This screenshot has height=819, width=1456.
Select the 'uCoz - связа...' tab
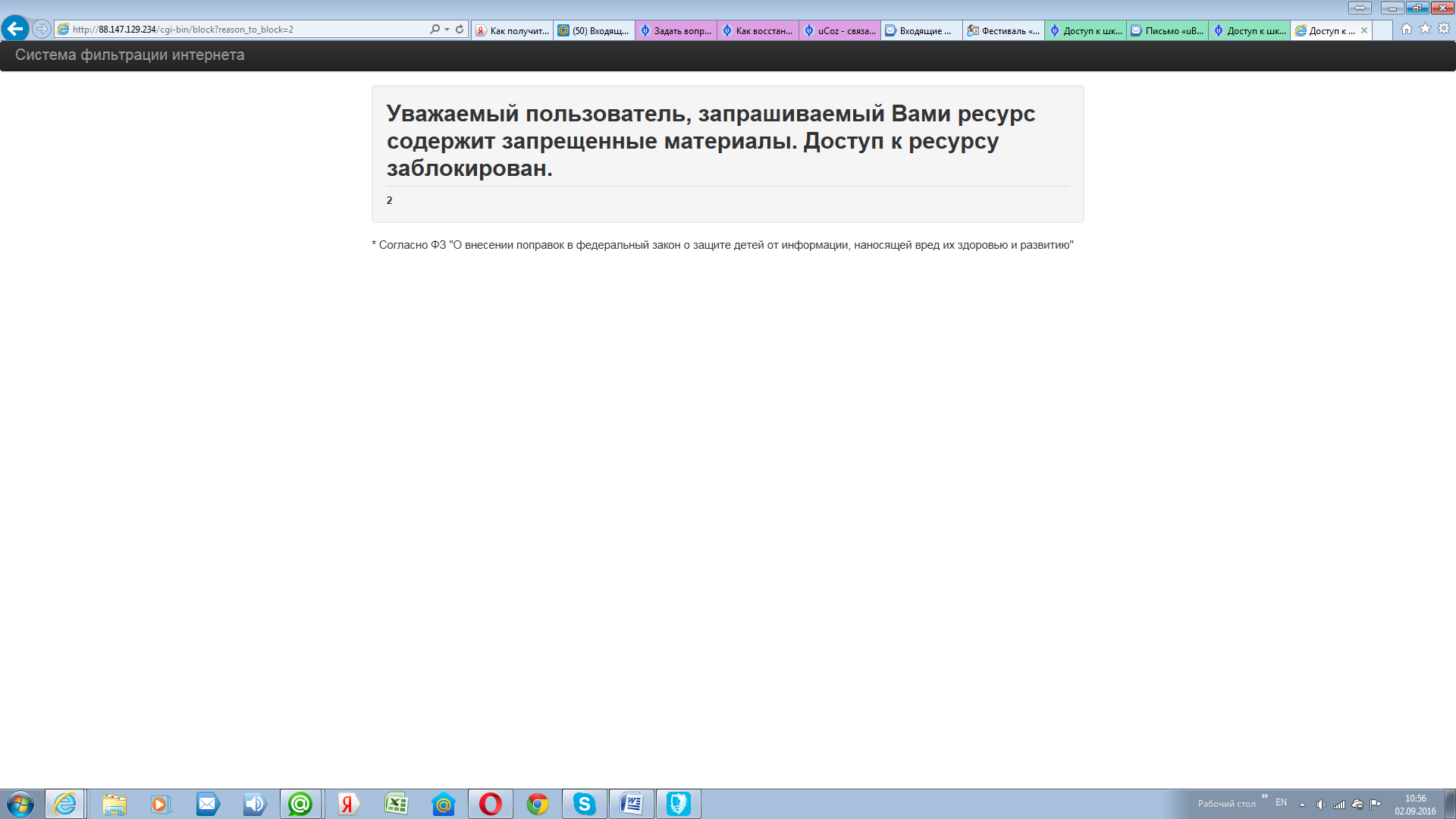point(840,30)
